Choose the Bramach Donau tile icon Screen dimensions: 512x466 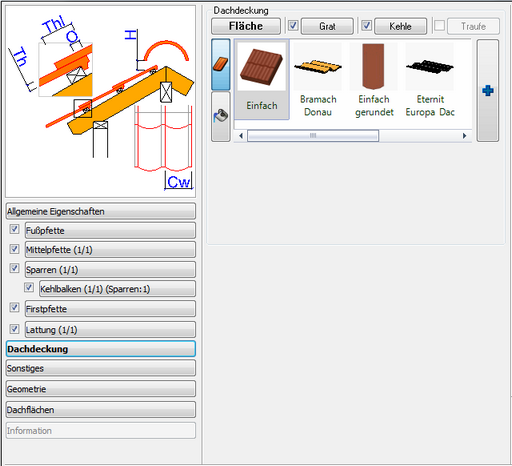(318, 67)
